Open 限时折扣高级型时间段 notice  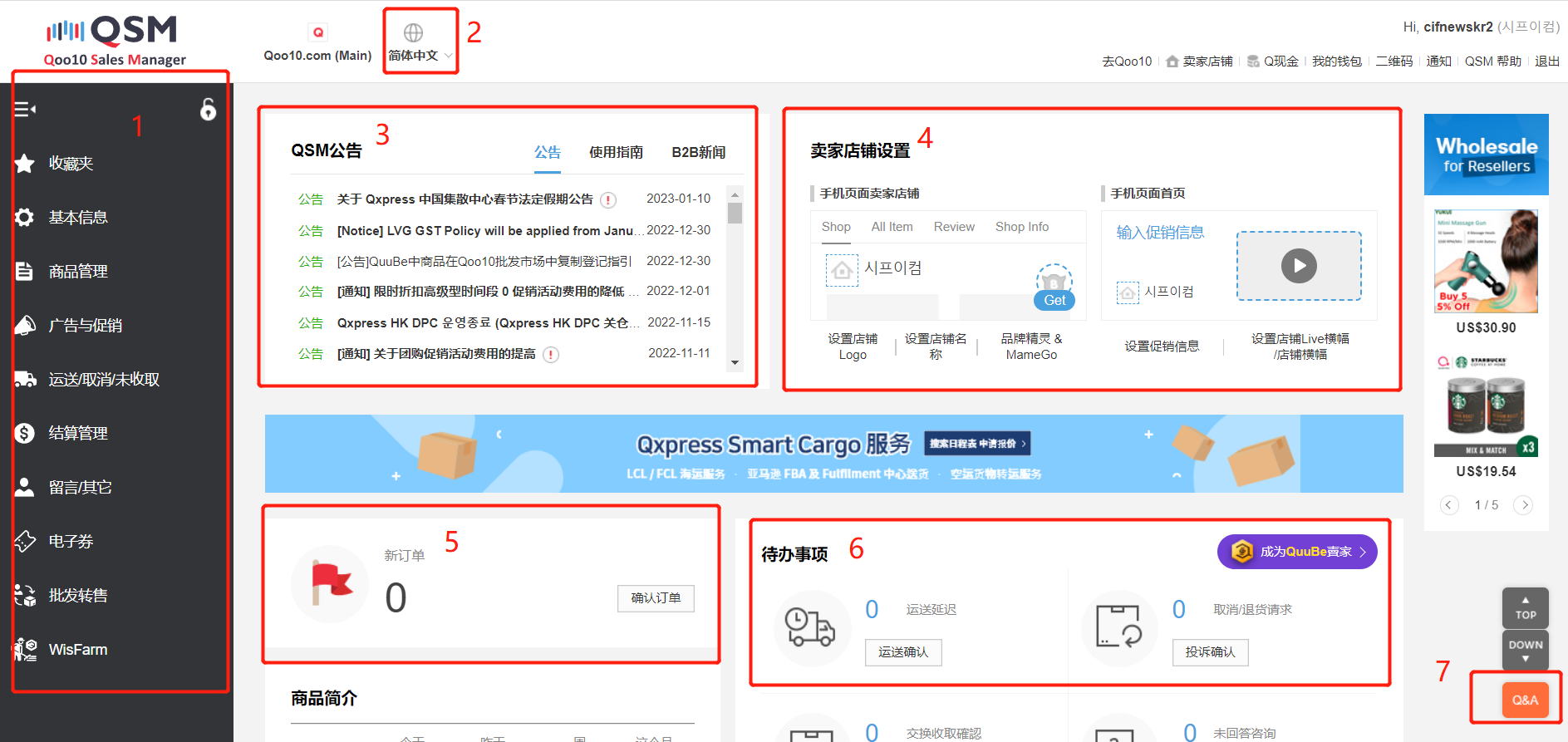tap(488, 292)
